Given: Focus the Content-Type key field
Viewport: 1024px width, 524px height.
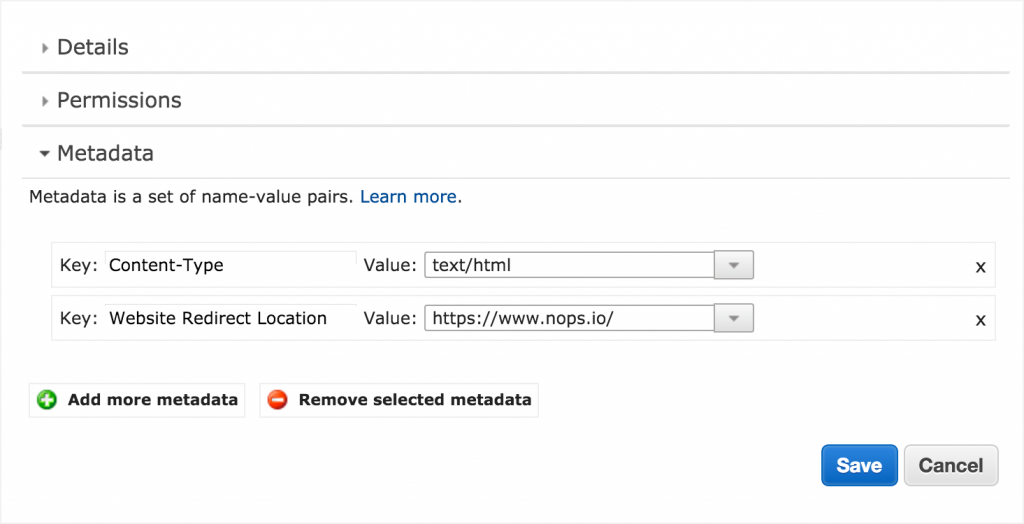Looking at the screenshot, I should click(231, 265).
